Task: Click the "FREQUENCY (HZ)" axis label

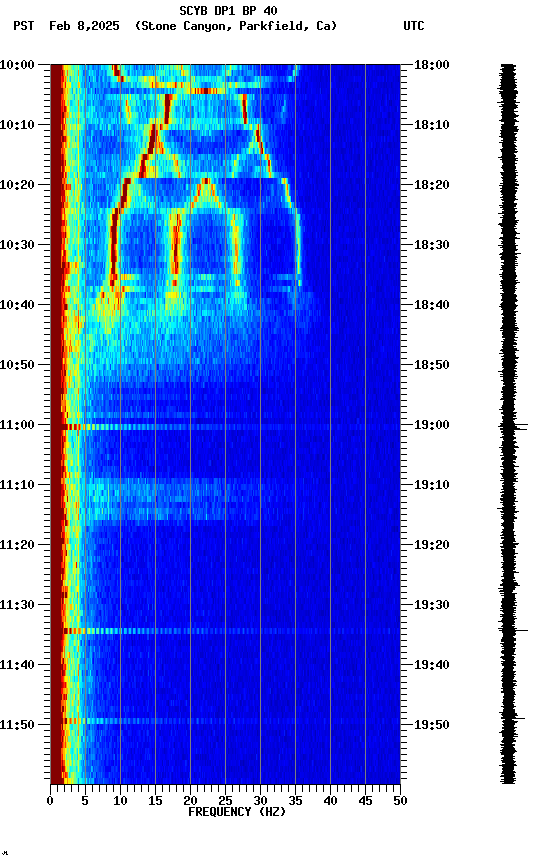Action: [x=237, y=812]
